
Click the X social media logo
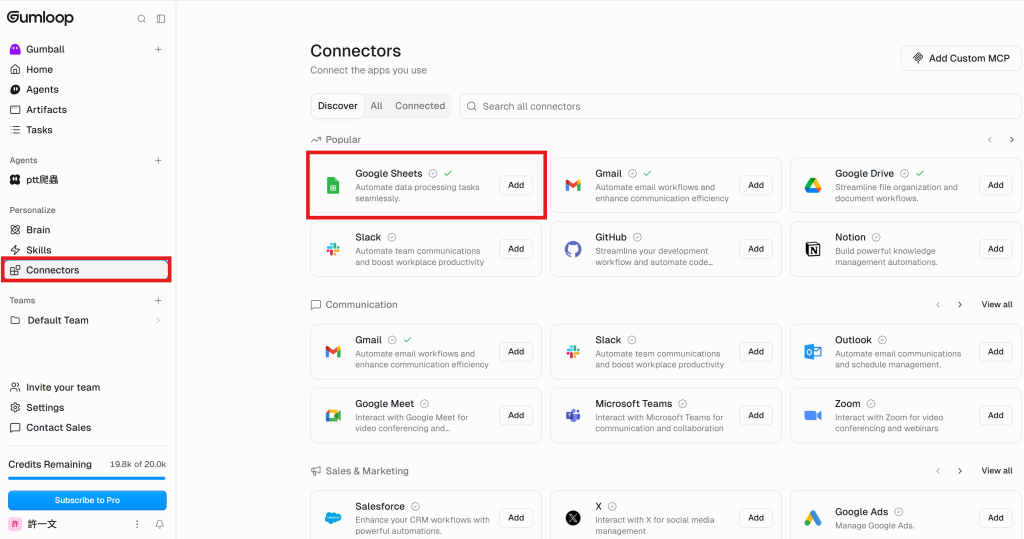[573, 518]
